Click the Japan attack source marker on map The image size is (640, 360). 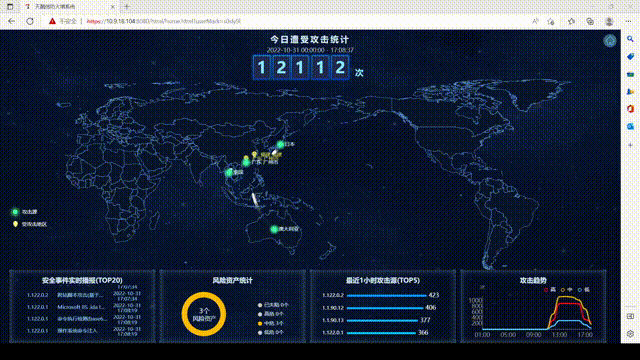[x=280, y=144]
